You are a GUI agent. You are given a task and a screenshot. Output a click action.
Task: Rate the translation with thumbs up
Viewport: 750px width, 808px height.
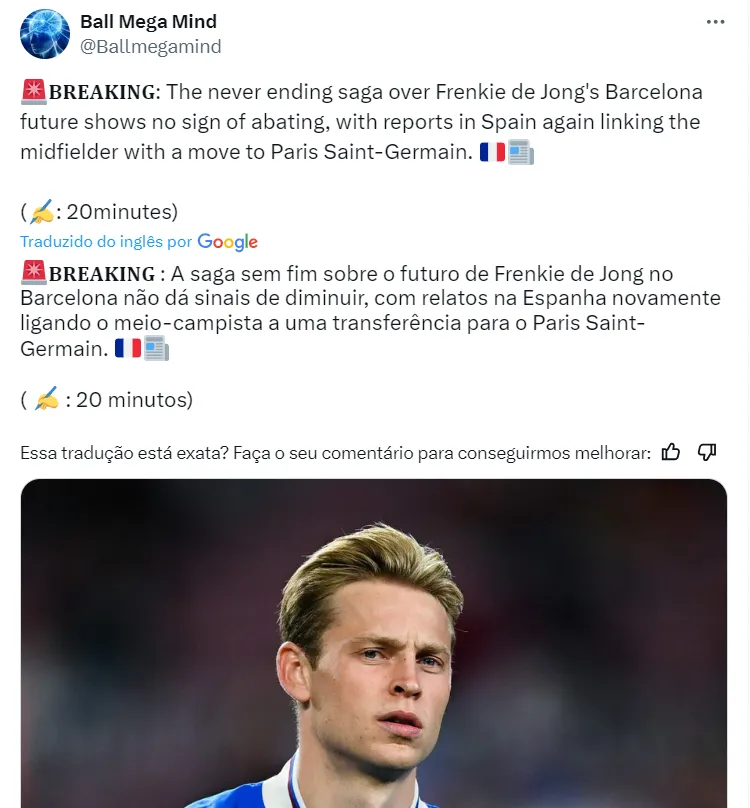tap(671, 452)
